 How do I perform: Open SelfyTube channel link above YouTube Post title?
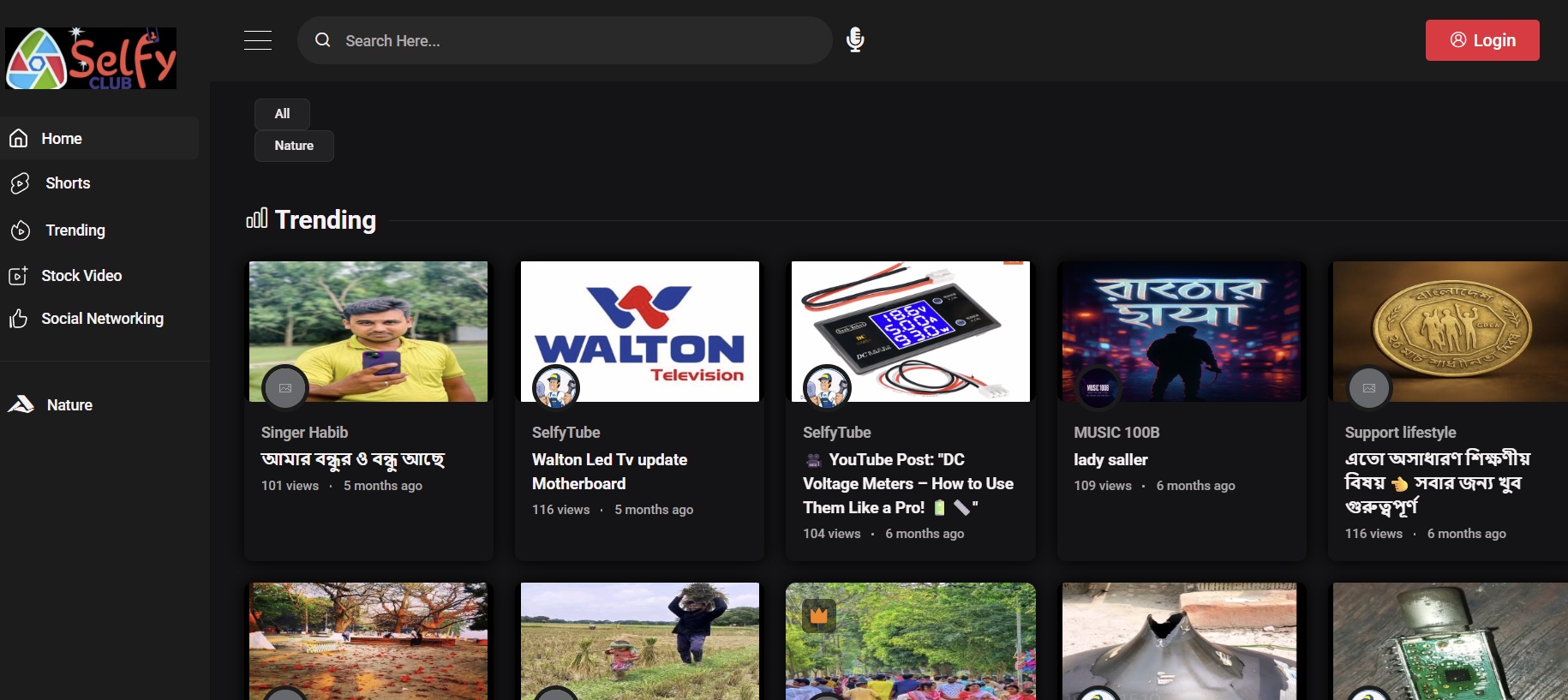[836, 433]
